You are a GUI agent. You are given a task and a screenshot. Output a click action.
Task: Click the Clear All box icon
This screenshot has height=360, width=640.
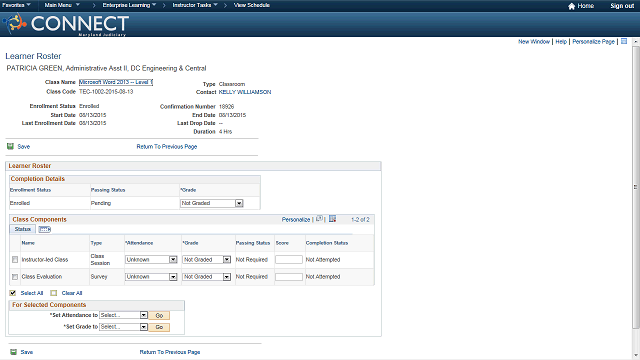coord(53,293)
